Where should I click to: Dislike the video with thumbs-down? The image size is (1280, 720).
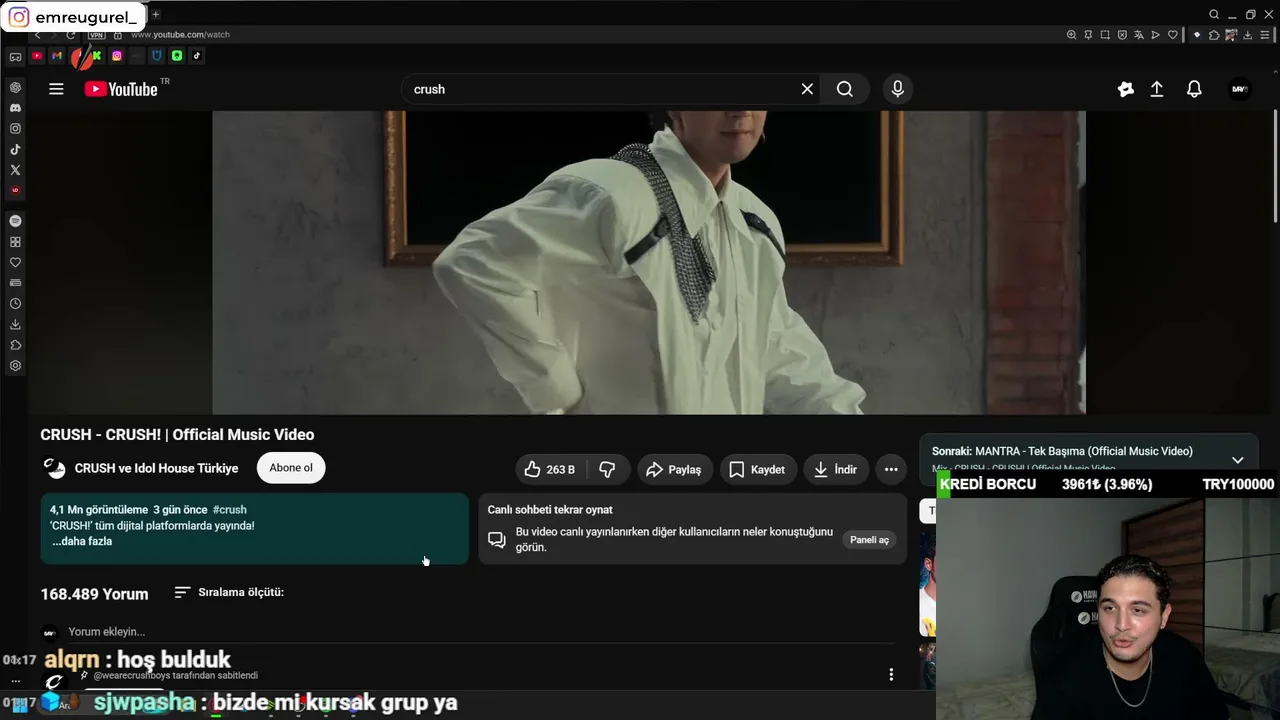[607, 469]
